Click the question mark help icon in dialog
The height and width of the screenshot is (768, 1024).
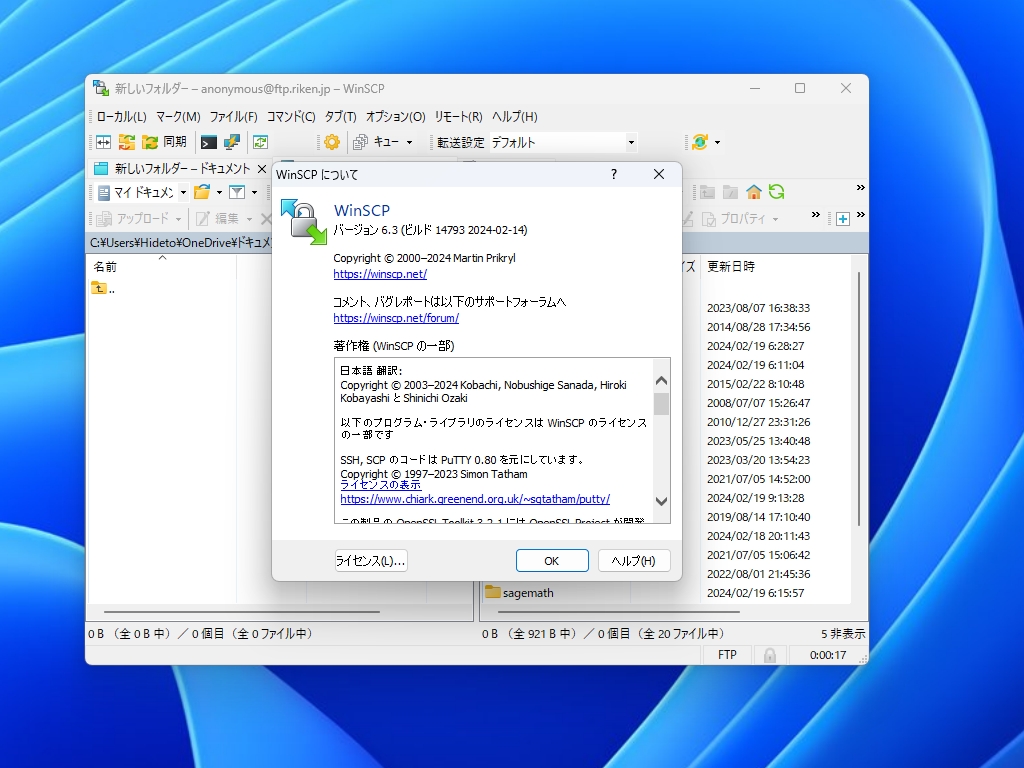tap(612, 174)
